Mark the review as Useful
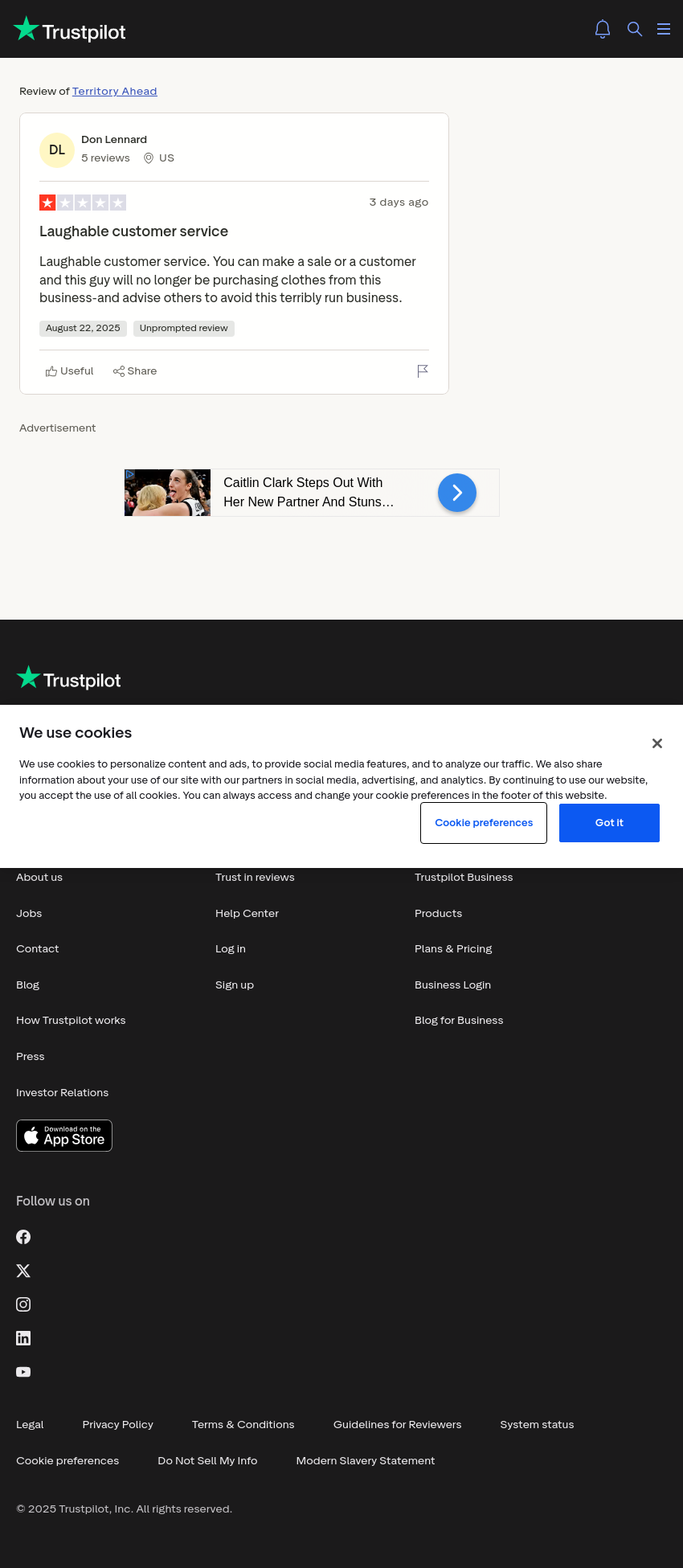The height and width of the screenshot is (1568, 683). pyautogui.click(x=69, y=371)
